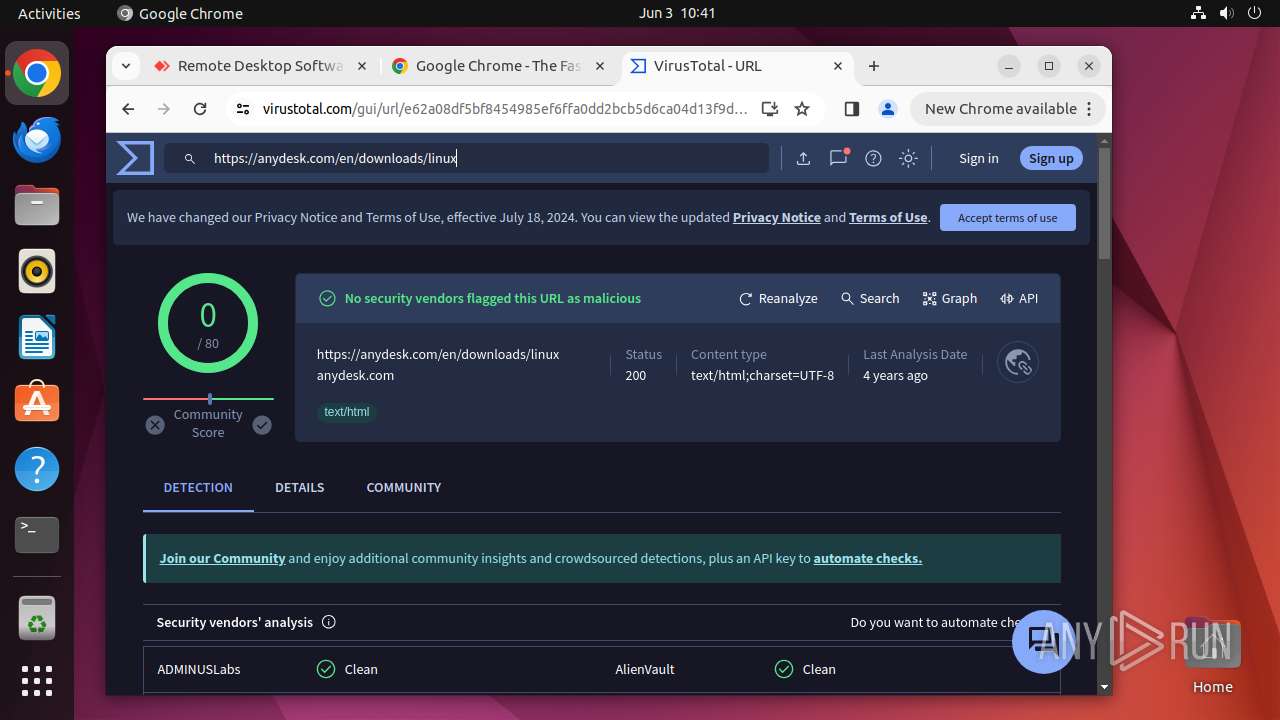Open Thunderbird mail from dock
Viewport: 1280px width, 720px height.
(37, 139)
